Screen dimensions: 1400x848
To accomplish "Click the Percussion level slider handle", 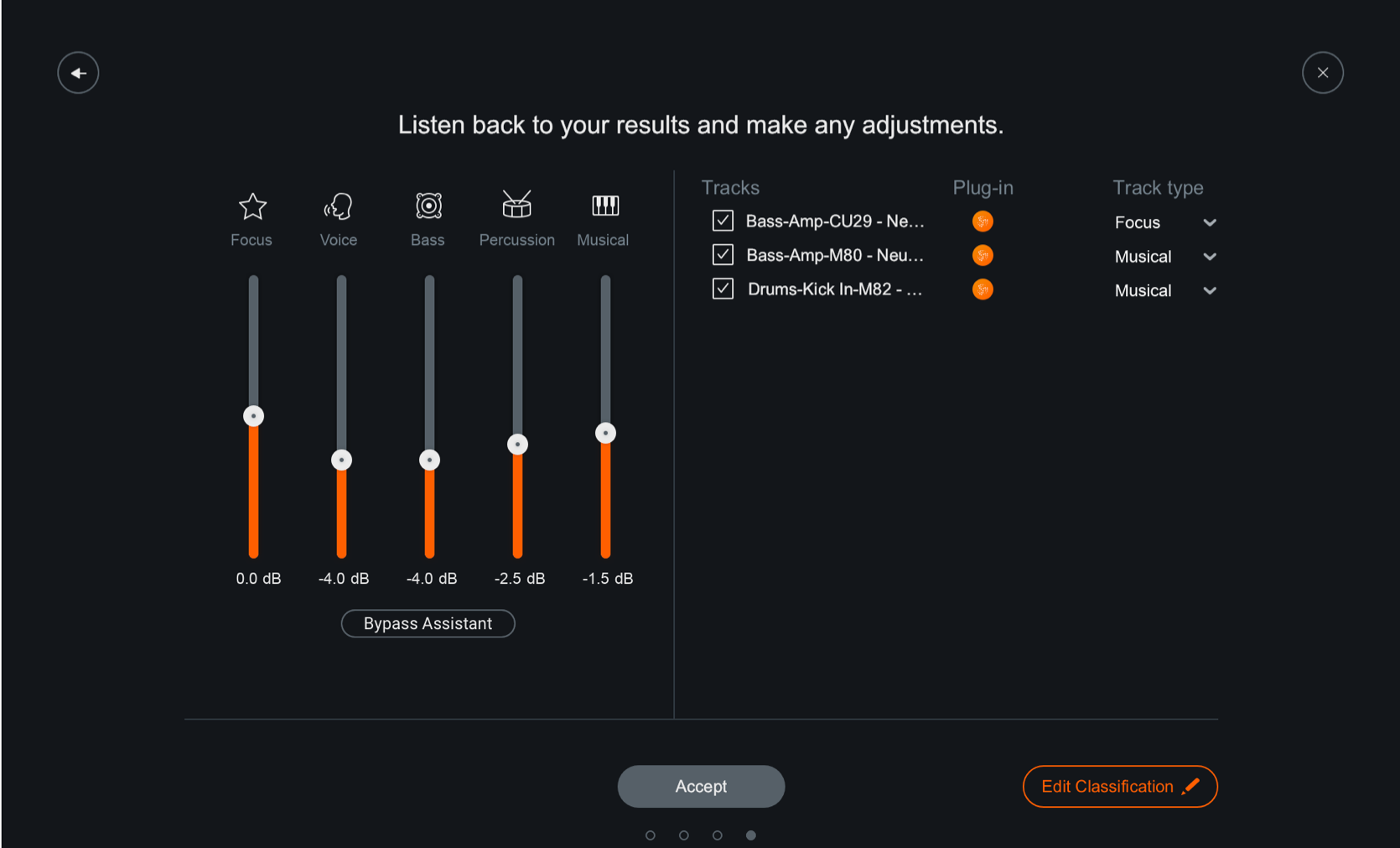I will (517, 445).
